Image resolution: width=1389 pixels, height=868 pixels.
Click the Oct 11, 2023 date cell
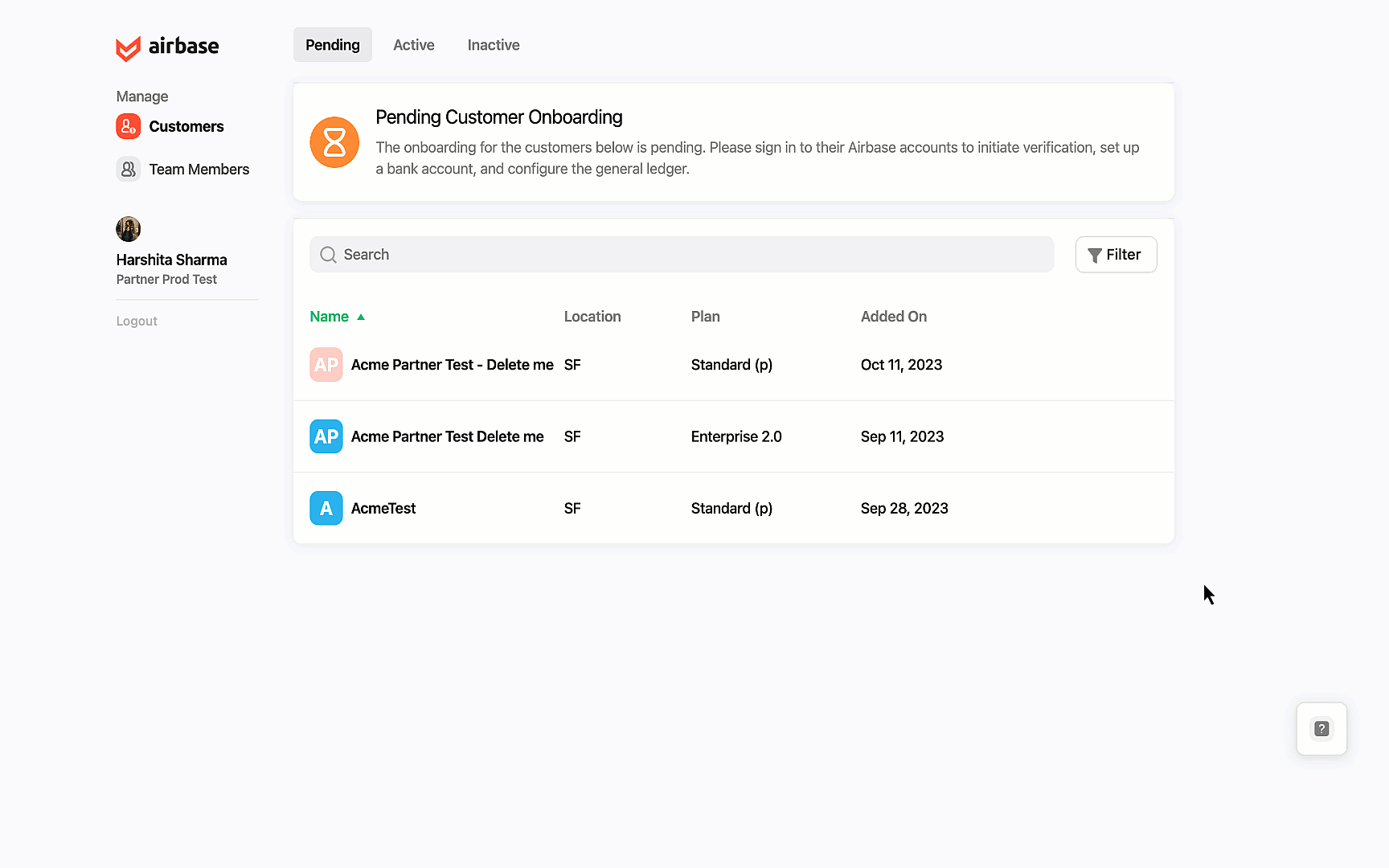(x=901, y=365)
